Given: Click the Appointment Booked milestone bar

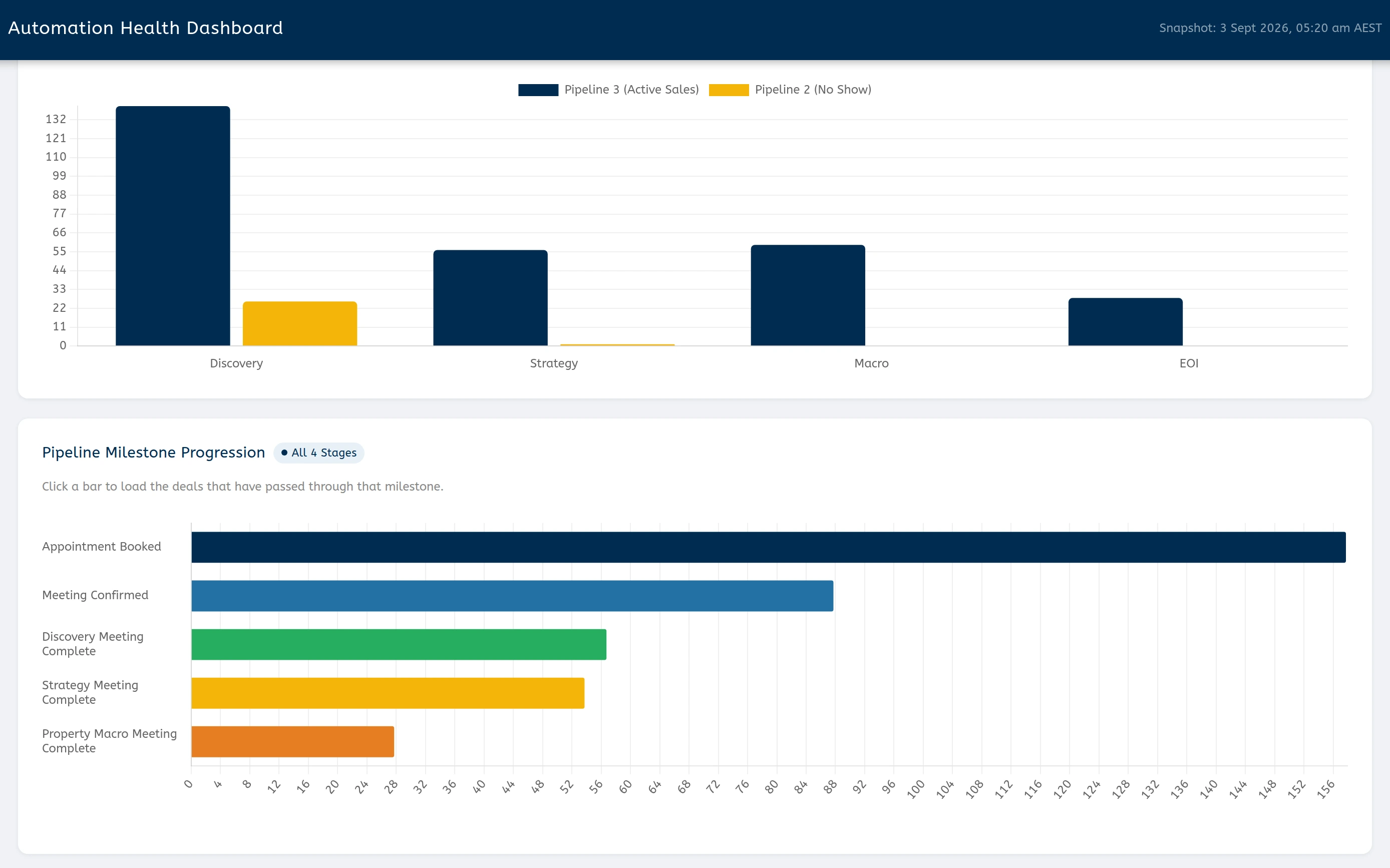Looking at the screenshot, I should point(768,547).
